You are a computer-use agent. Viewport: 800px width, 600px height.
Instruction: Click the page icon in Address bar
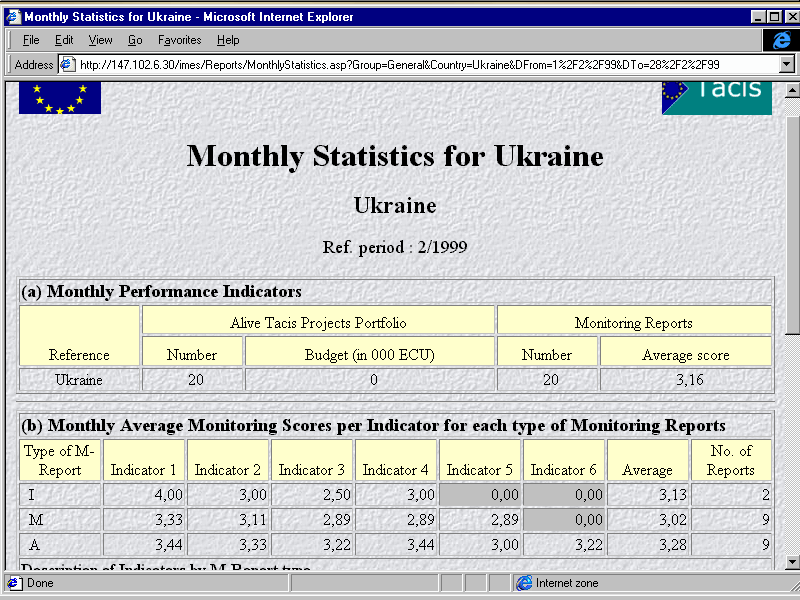point(68,64)
